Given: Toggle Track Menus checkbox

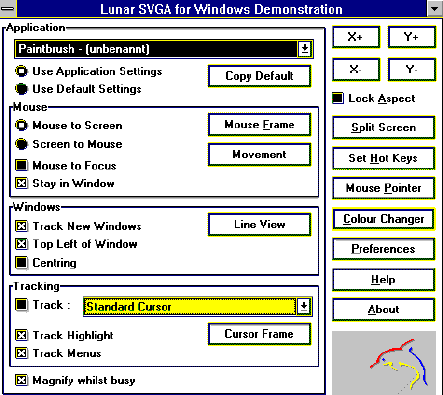Looking at the screenshot, I should (x=22, y=353).
